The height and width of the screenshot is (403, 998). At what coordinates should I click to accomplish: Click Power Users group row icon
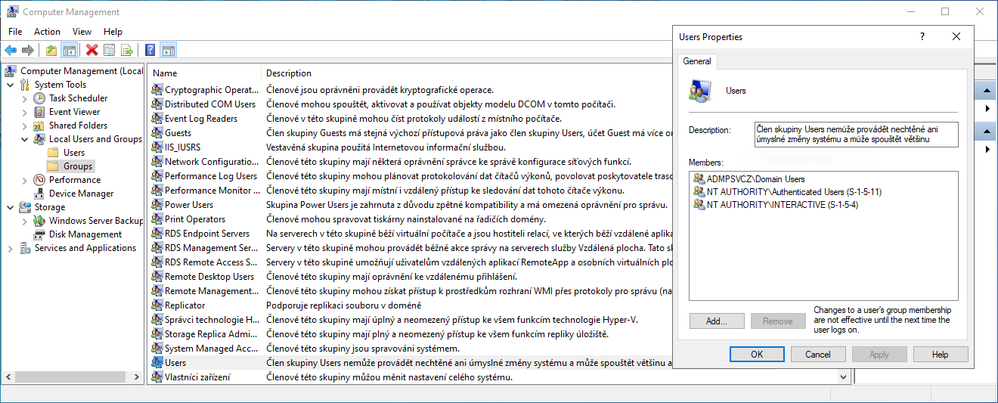157,205
